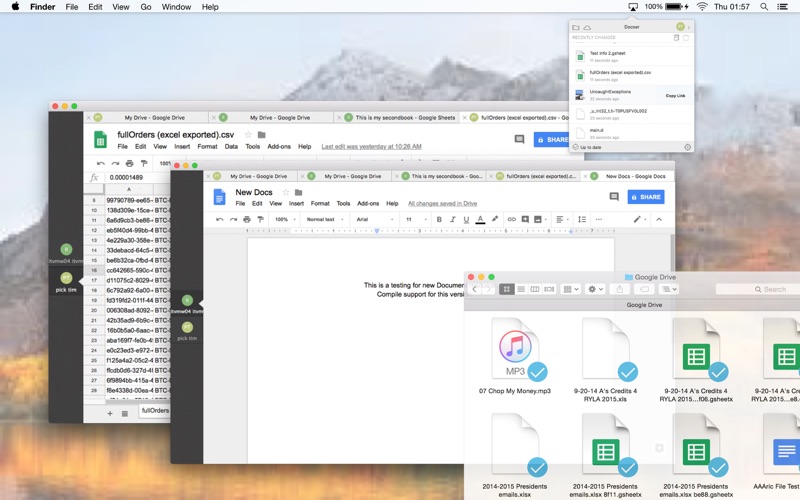The height and width of the screenshot is (500, 800).
Task: Click the print icon in New Docs toolbar
Action: pyautogui.click(x=247, y=219)
